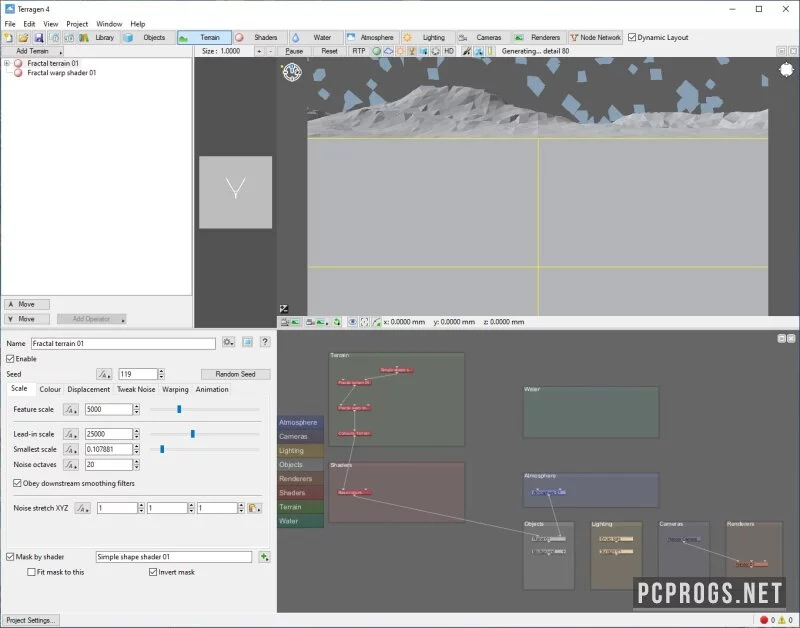Screen dimensions: 800x628
Task: Click the compass in the 3D preview
Action: 292,72
